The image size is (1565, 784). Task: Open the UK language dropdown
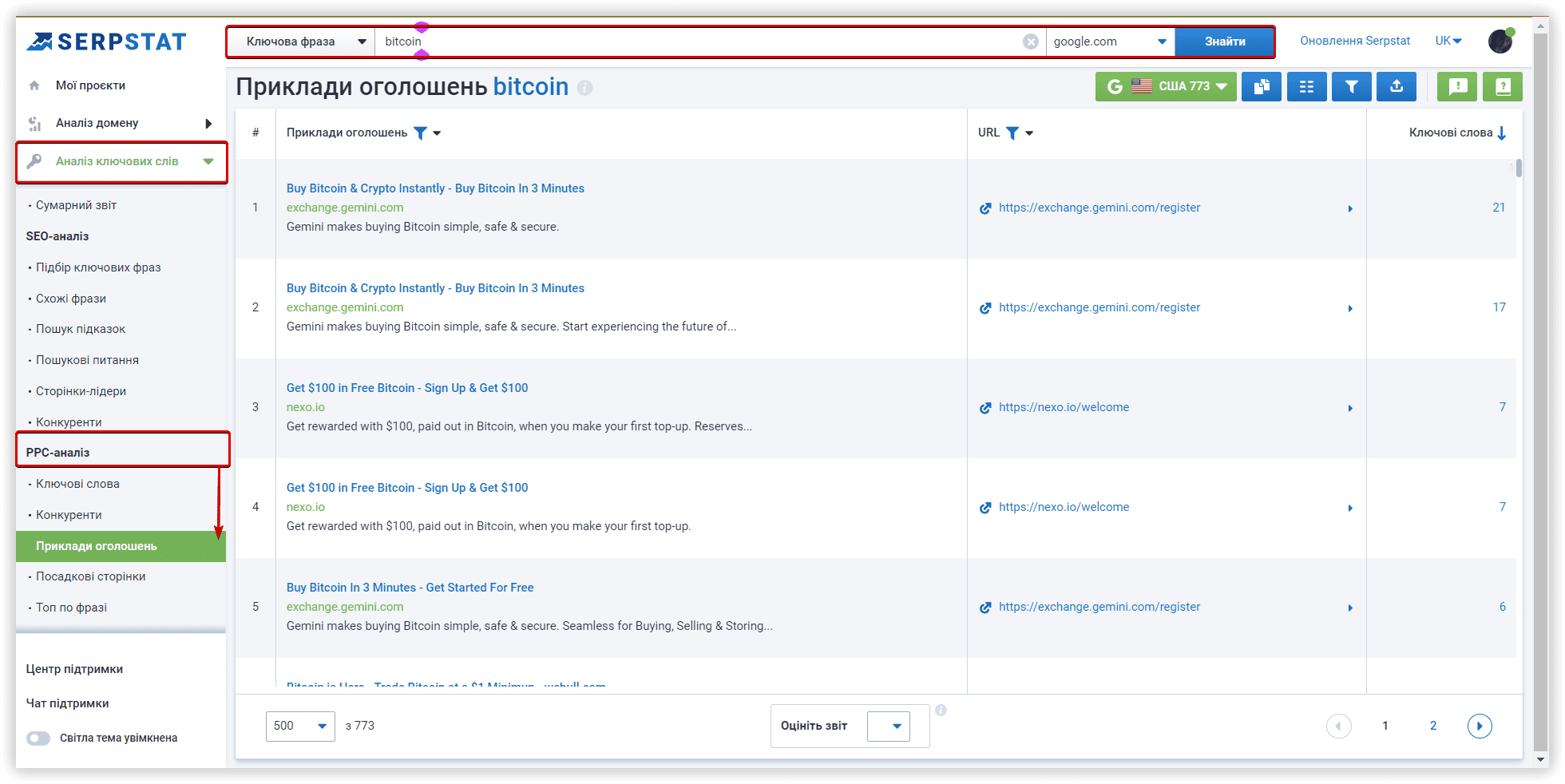click(x=1448, y=41)
